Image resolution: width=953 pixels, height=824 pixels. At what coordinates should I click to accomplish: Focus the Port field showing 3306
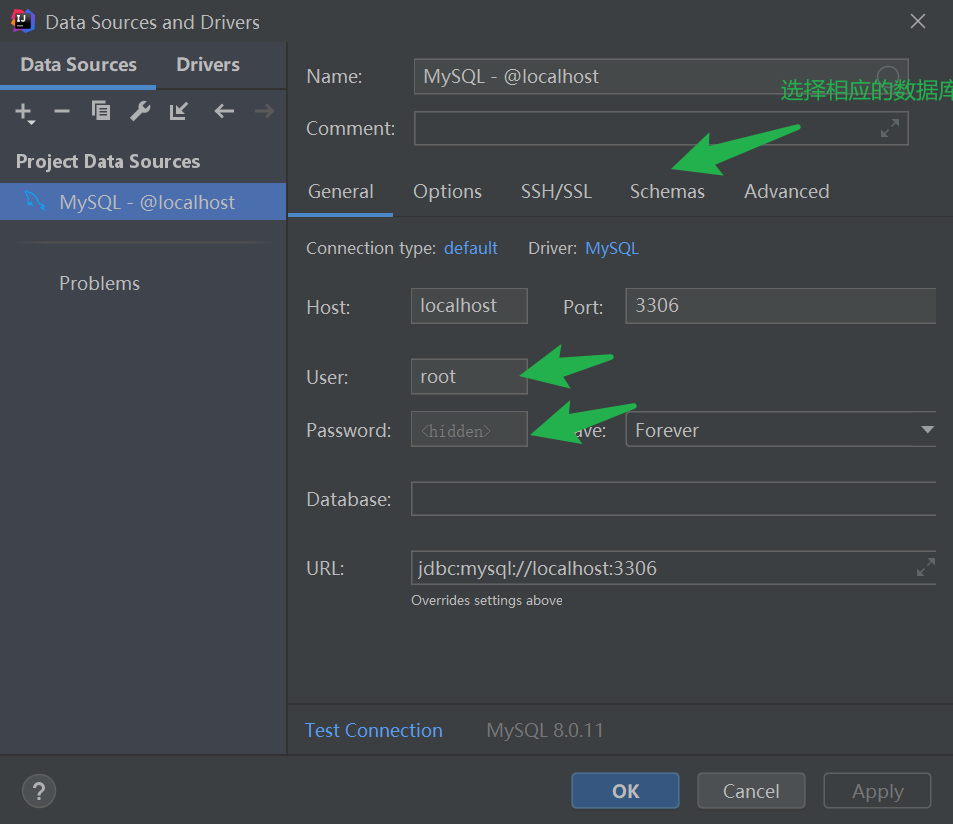tap(780, 306)
